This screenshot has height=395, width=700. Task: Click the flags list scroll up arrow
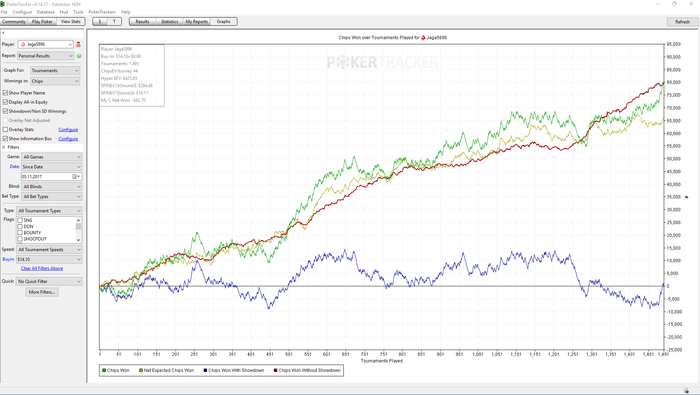coord(79,220)
